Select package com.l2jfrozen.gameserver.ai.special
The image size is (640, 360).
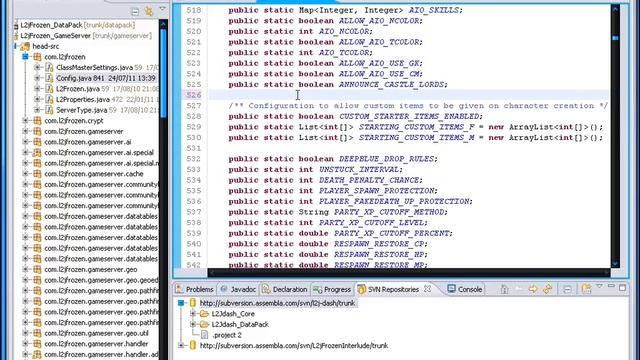coord(99,153)
